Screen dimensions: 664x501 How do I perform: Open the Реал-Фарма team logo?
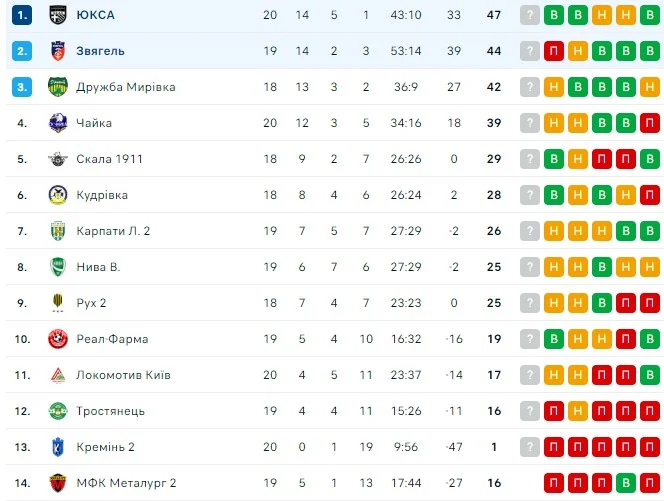[x=57, y=339]
